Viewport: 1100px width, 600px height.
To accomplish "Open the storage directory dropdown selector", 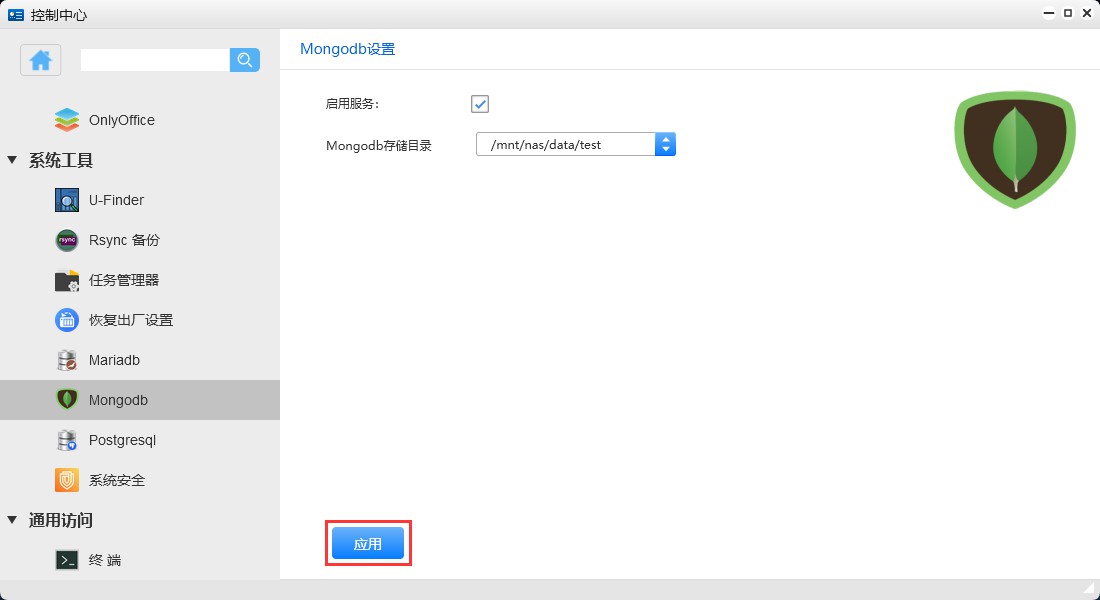I will point(666,144).
